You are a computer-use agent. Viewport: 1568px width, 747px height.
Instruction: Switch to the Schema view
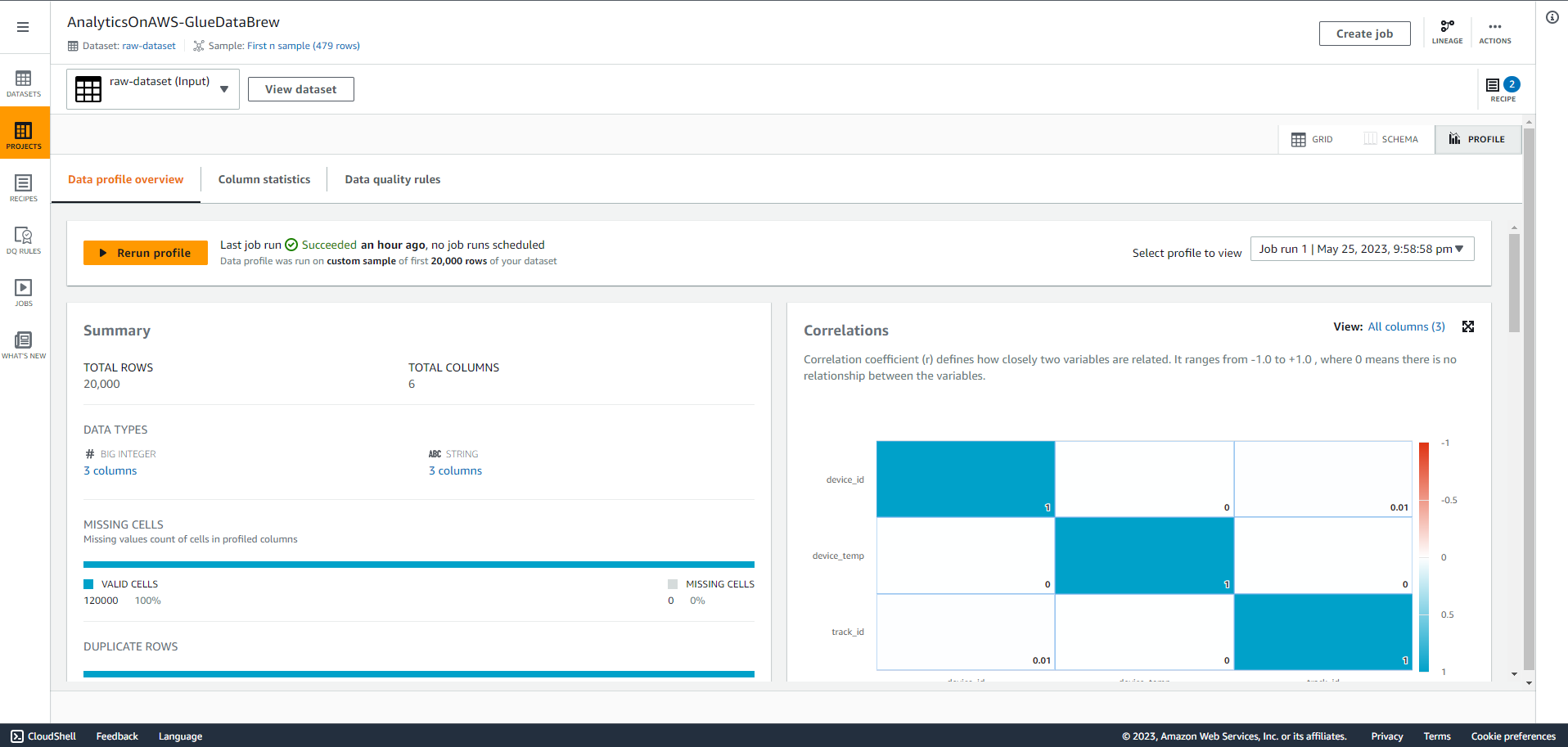(x=1391, y=139)
